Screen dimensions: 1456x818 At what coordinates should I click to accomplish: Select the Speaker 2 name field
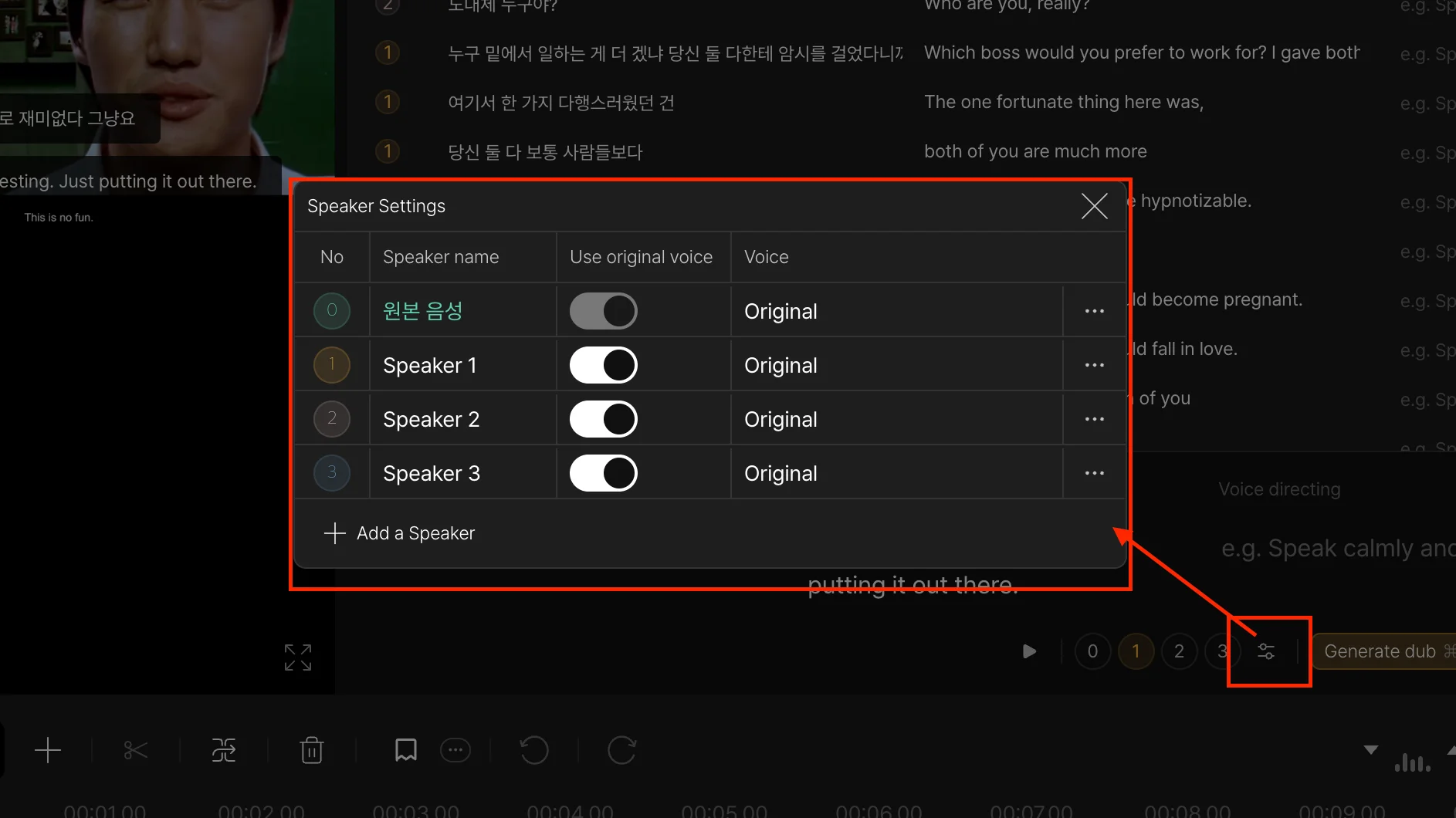(x=462, y=419)
